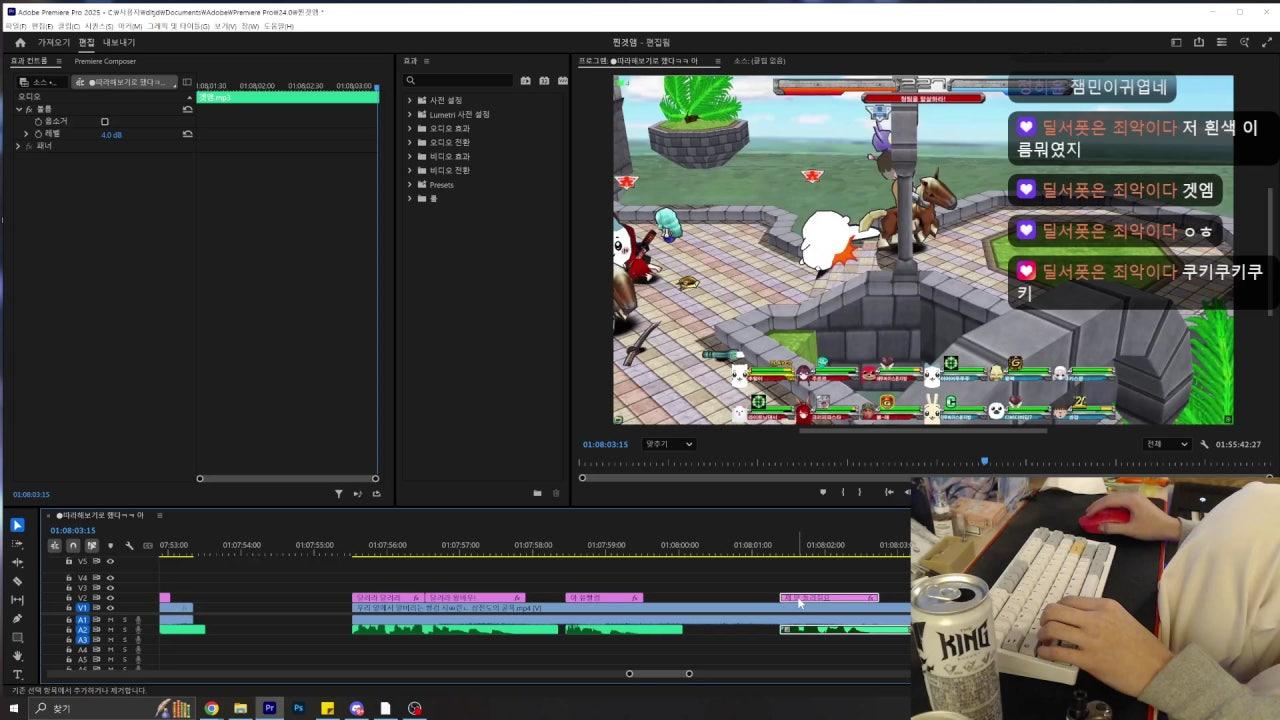The height and width of the screenshot is (720, 1280).
Task: Switch to 내보내기 workspace tab
Action: [119, 43]
